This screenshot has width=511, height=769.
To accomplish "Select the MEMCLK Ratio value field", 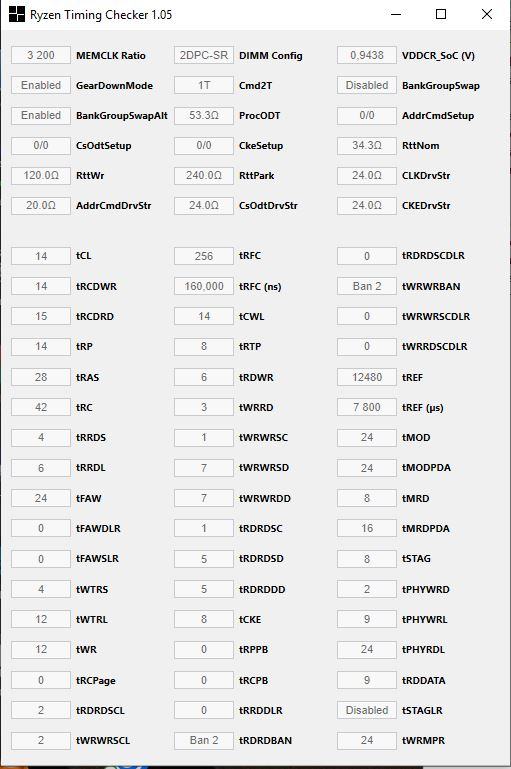I will (41, 55).
